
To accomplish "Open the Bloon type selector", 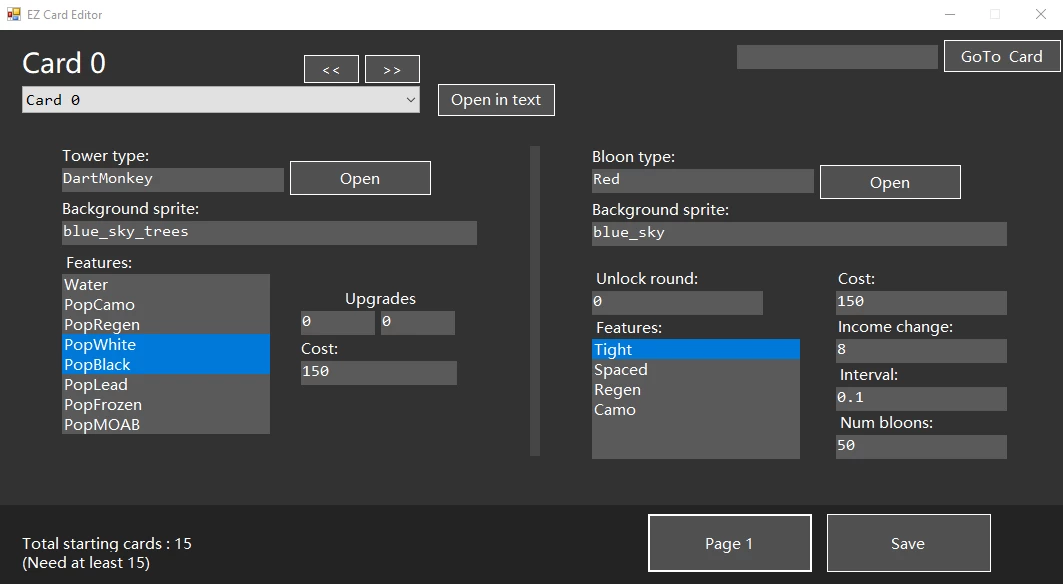I will (890, 182).
